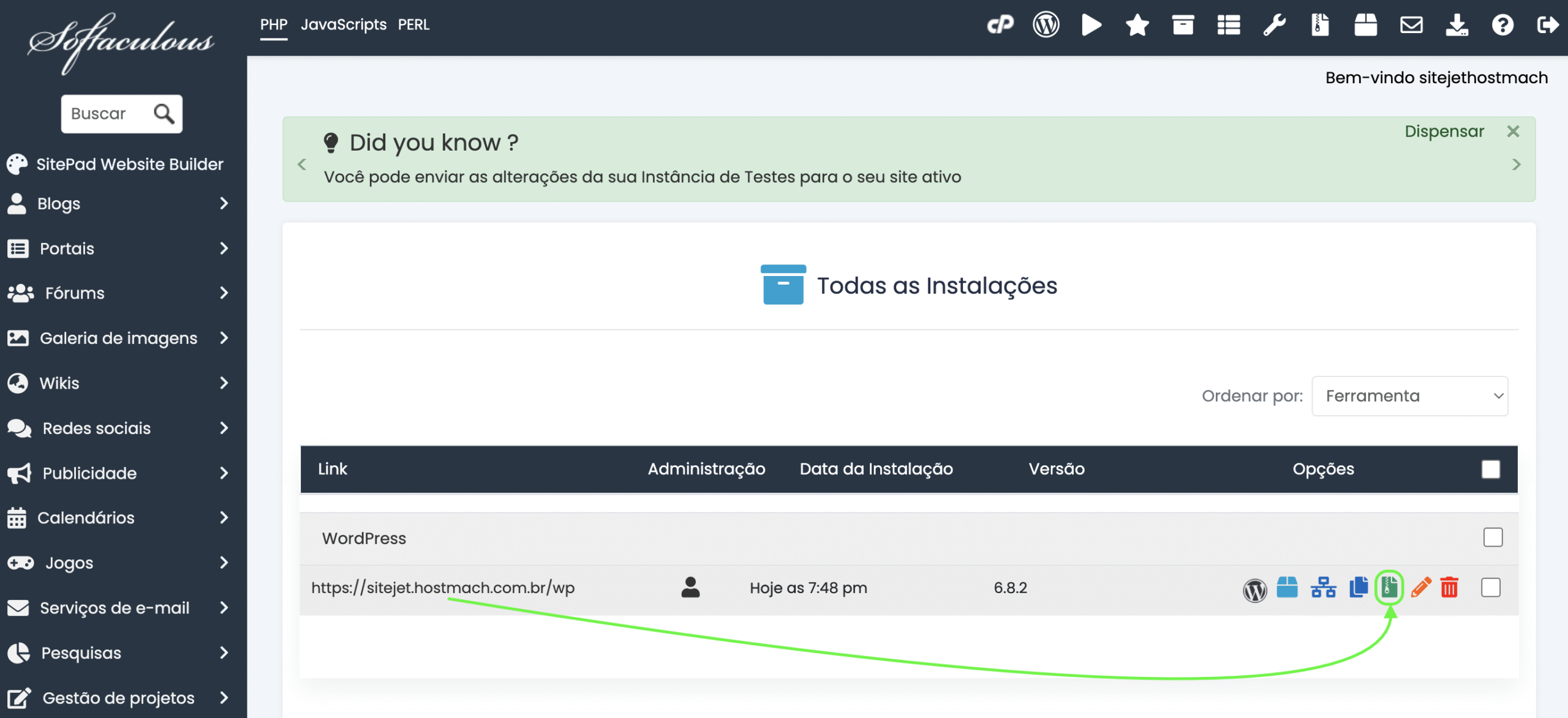Tick the select-all checkbox in table header
The width and height of the screenshot is (1568, 718).
click(x=1491, y=469)
